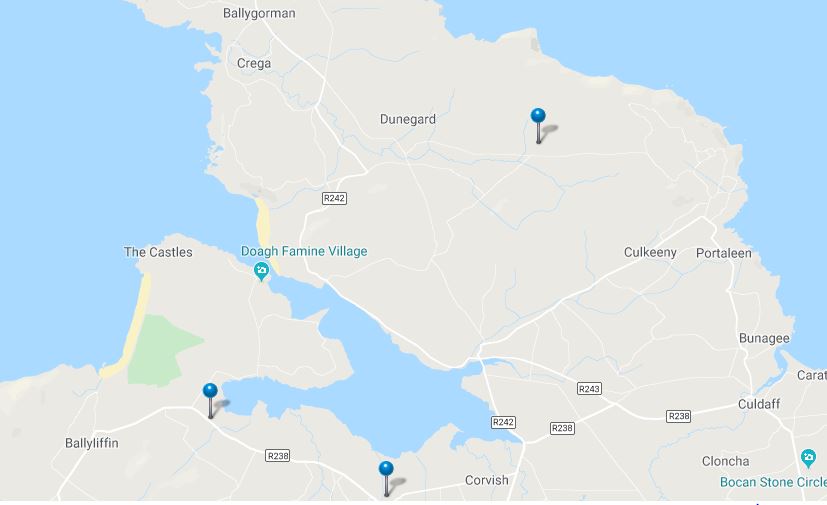Open the Doagh Famine Village camera marker

[261, 271]
